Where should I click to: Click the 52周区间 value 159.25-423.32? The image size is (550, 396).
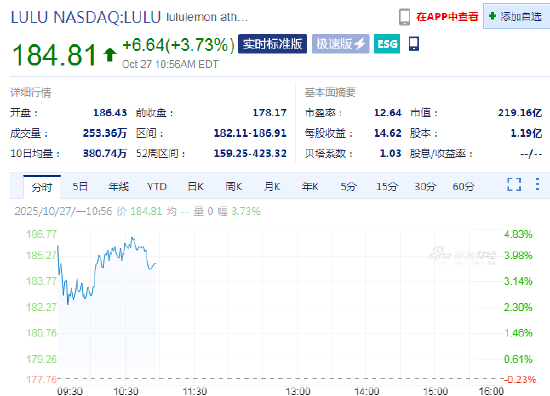tap(250, 153)
